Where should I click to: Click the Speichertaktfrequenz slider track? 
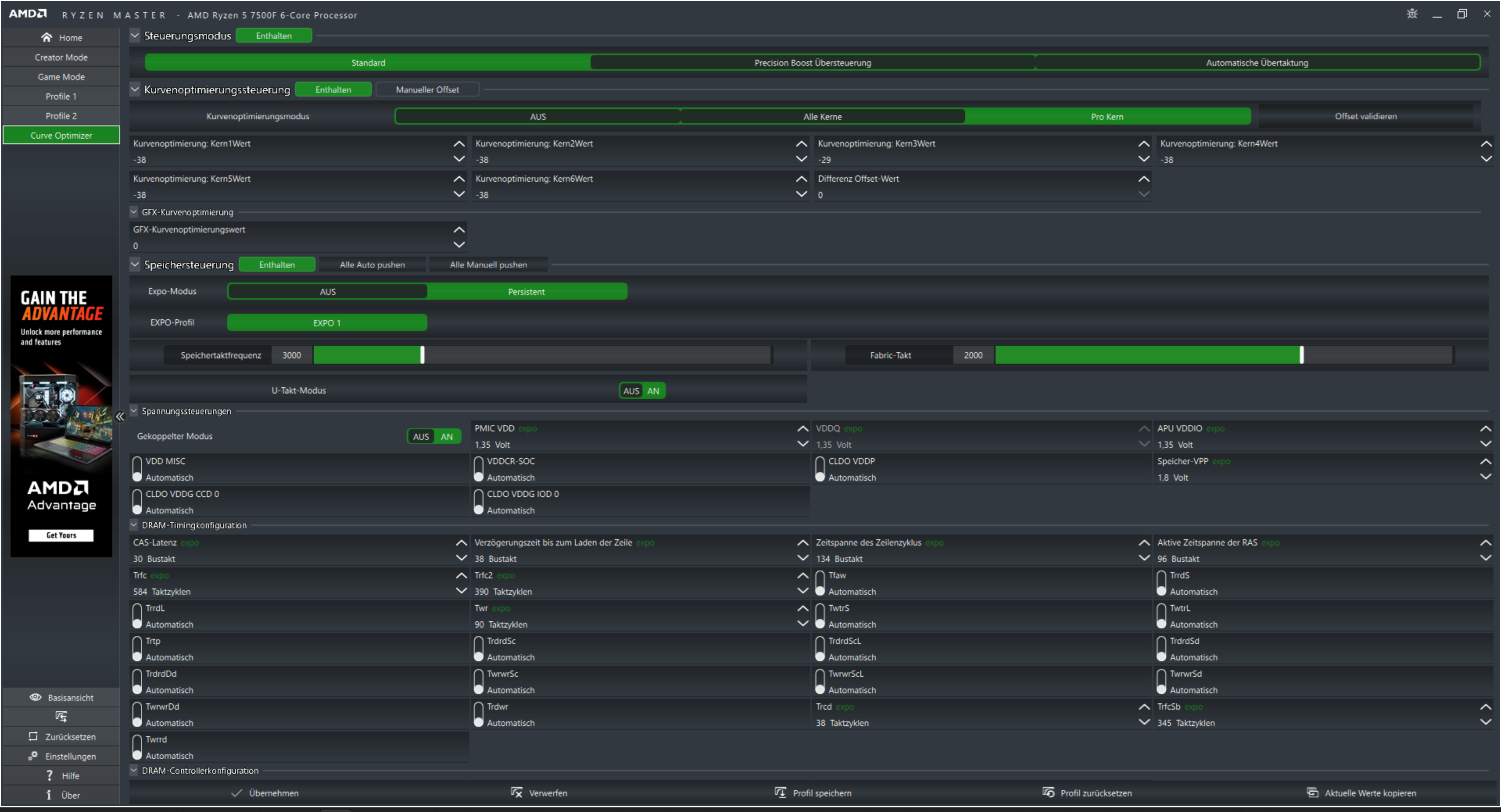542,355
